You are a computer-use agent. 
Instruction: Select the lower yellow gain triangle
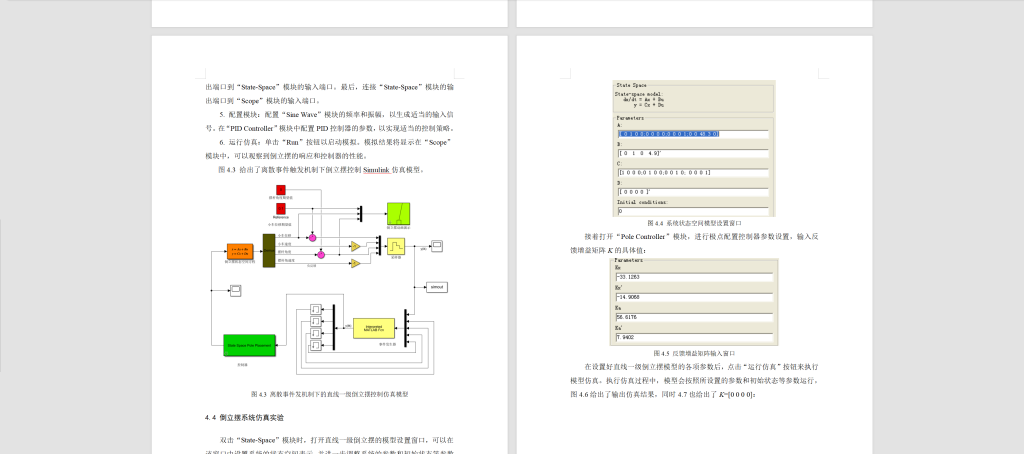point(355,263)
